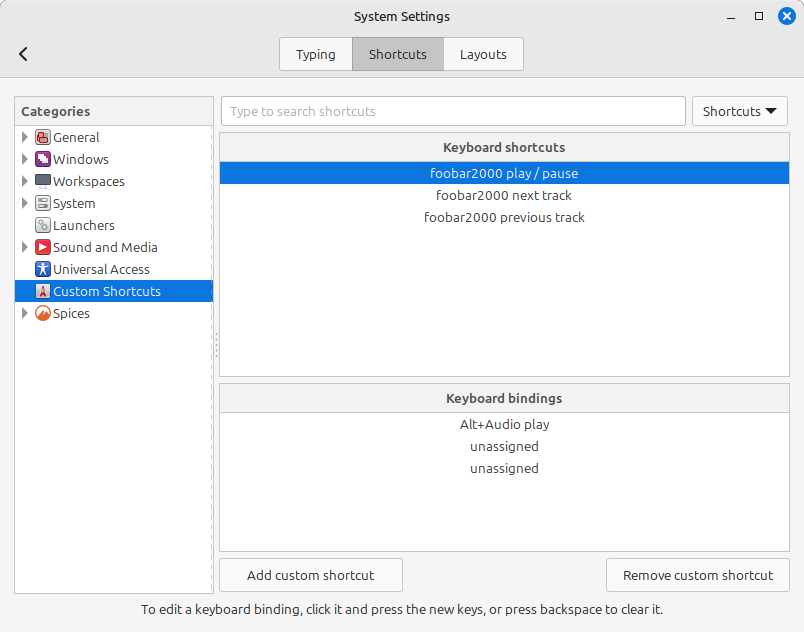Click the Windows category icon

(43, 159)
